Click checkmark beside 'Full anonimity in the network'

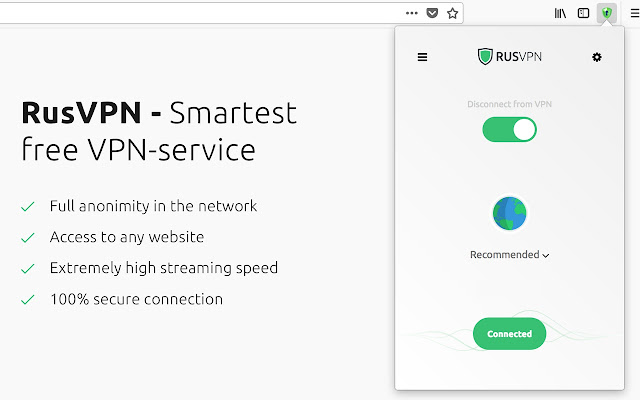click(x=27, y=207)
